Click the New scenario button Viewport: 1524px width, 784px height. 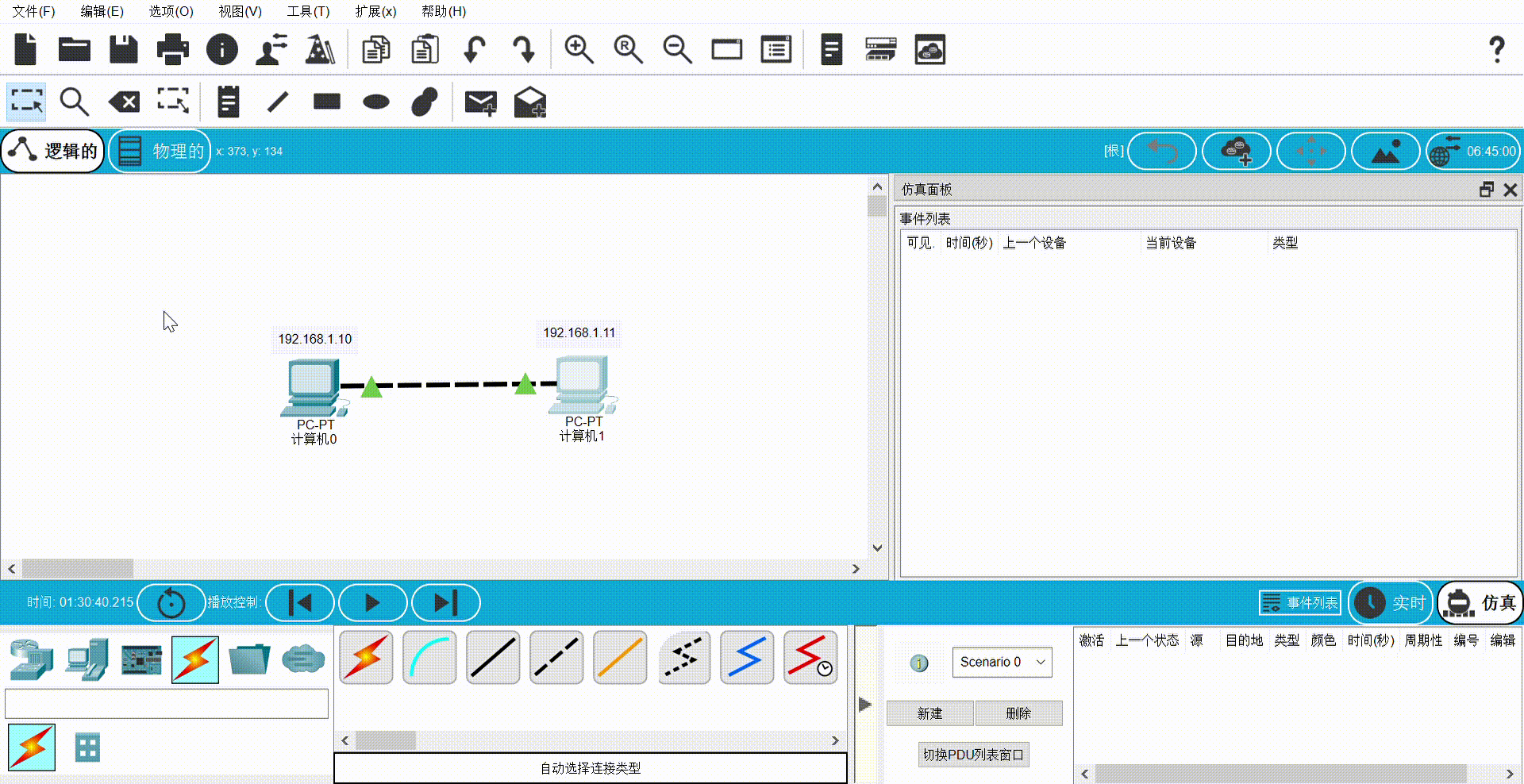[x=929, y=713]
